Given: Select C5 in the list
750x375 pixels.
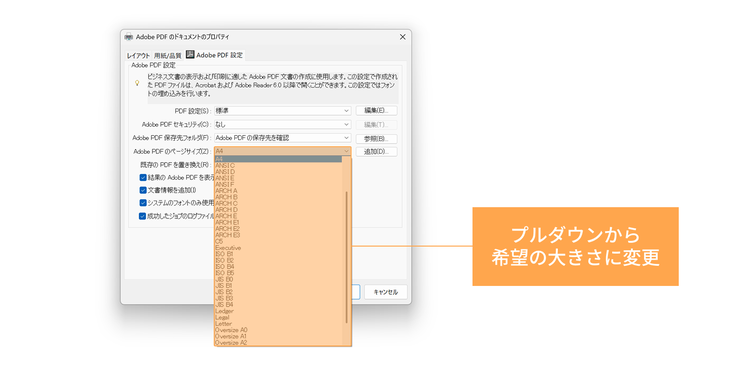Looking at the screenshot, I should tap(278, 242).
